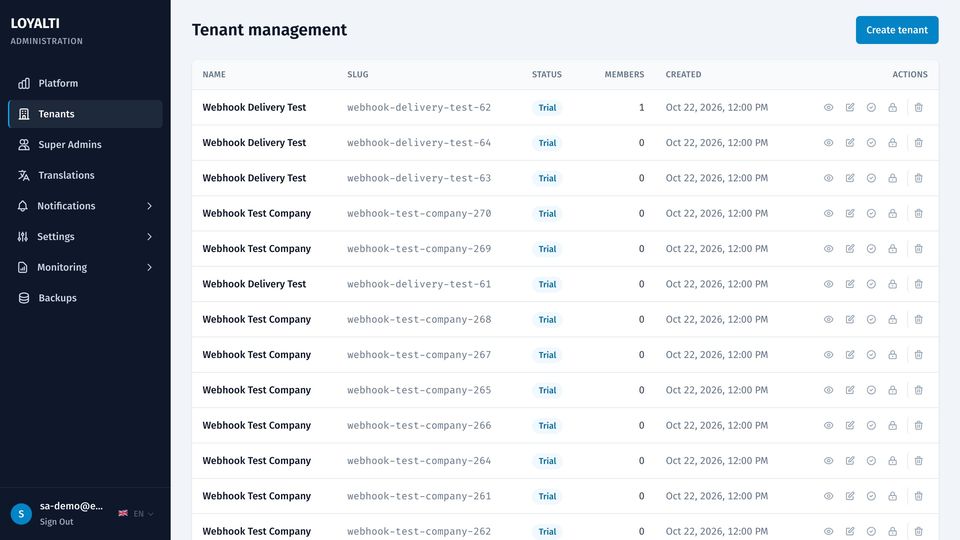Select Tenants in the sidebar
Screen dimensions: 960x540
(85, 114)
